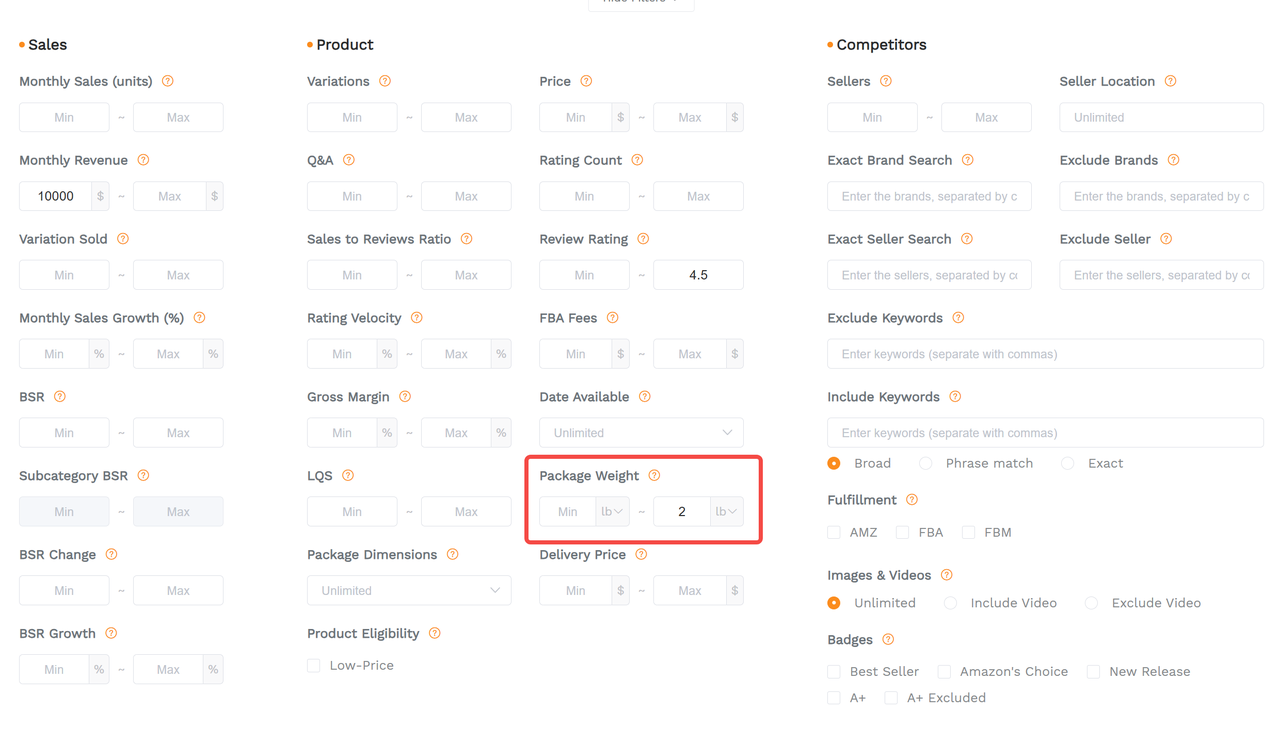Choose the Include Video radio option
Screen dimensions: 1280x729
tap(951, 603)
